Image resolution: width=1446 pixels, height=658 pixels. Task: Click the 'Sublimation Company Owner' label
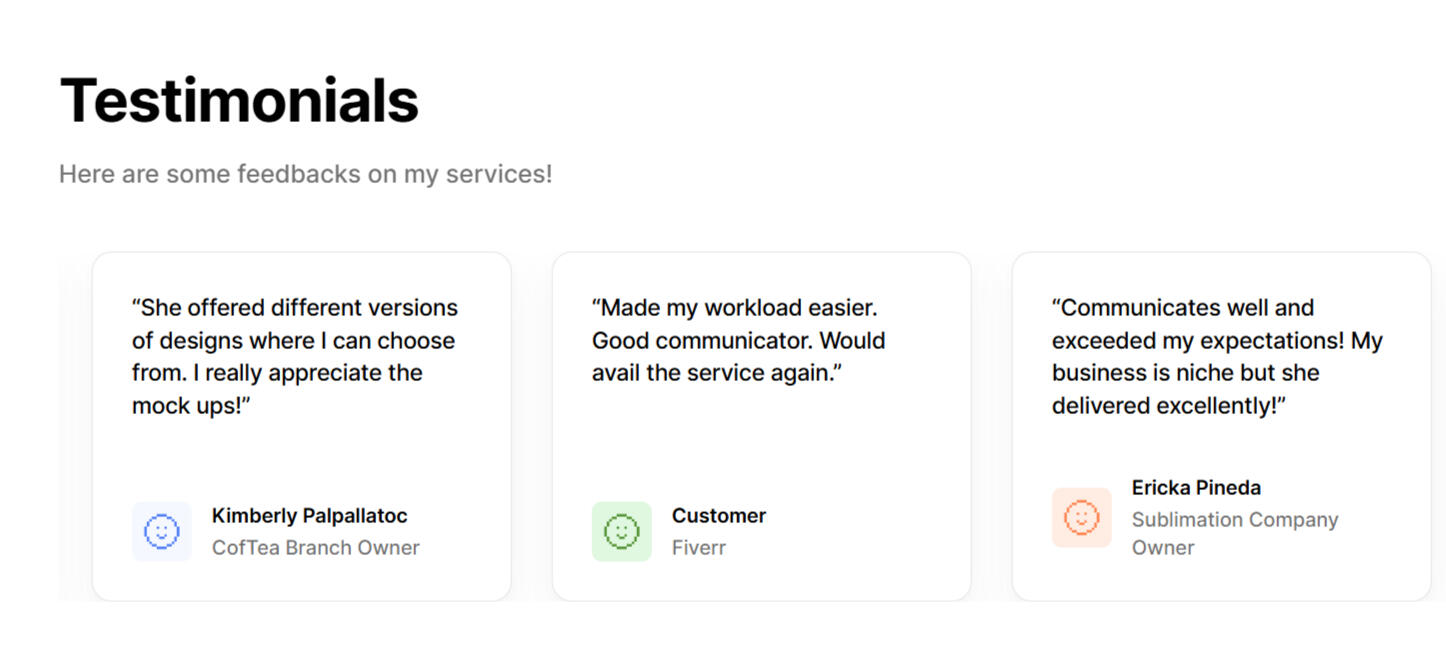1234,533
